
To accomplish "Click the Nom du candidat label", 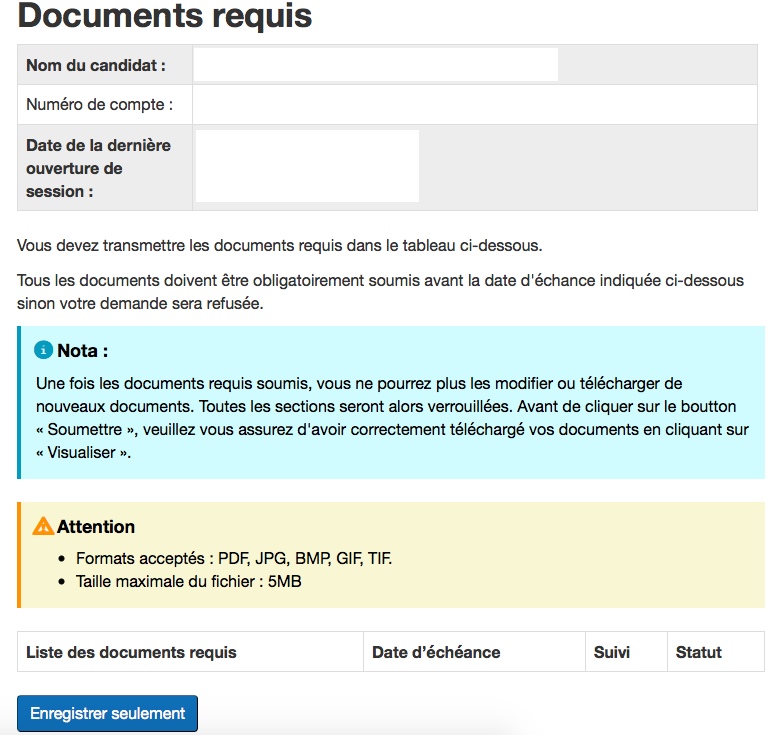I will click(x=96, y=65).
